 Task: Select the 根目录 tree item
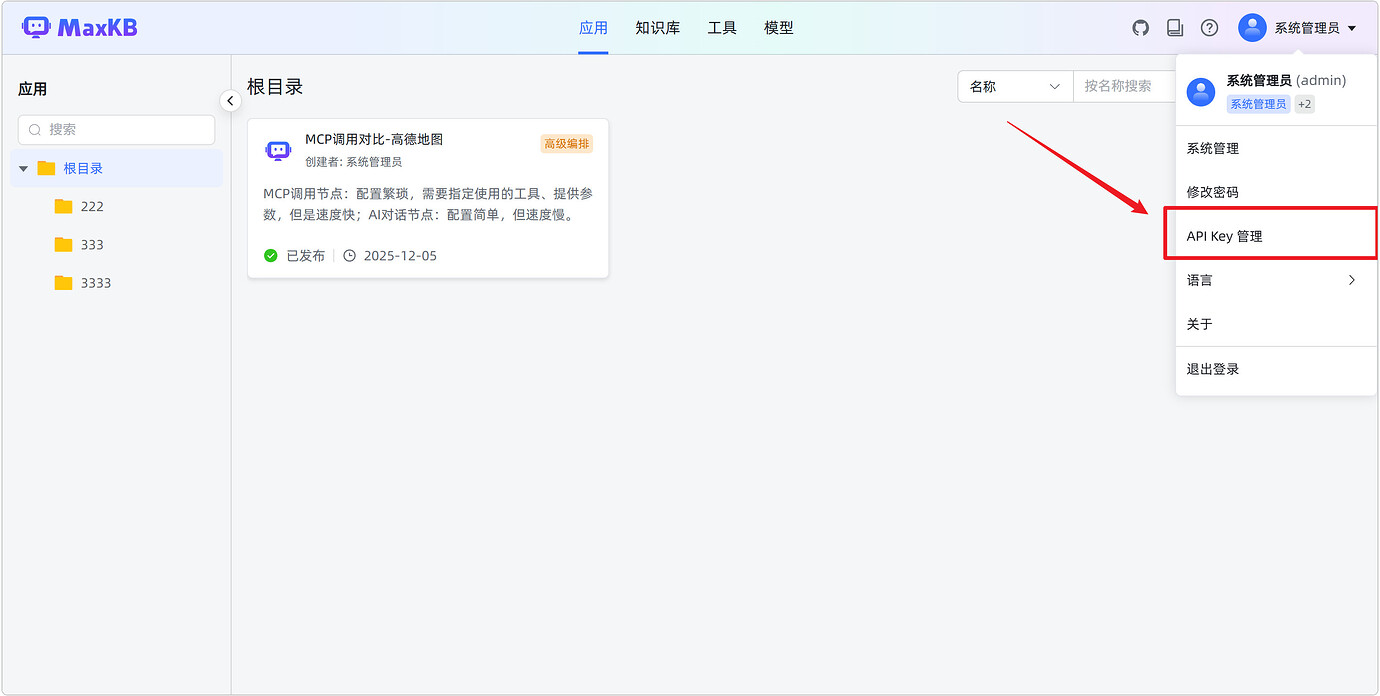pos(116,168)
